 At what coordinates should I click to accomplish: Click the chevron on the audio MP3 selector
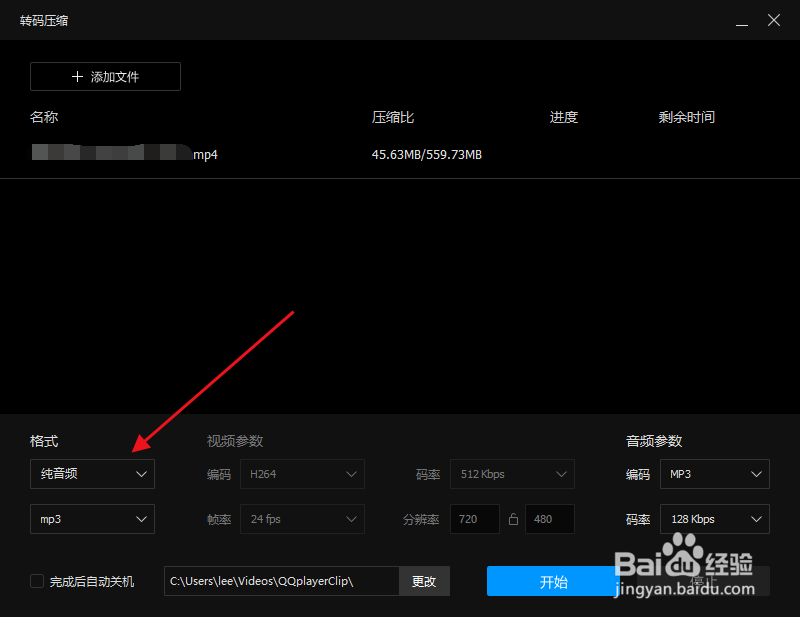click(x=756, y=474)
